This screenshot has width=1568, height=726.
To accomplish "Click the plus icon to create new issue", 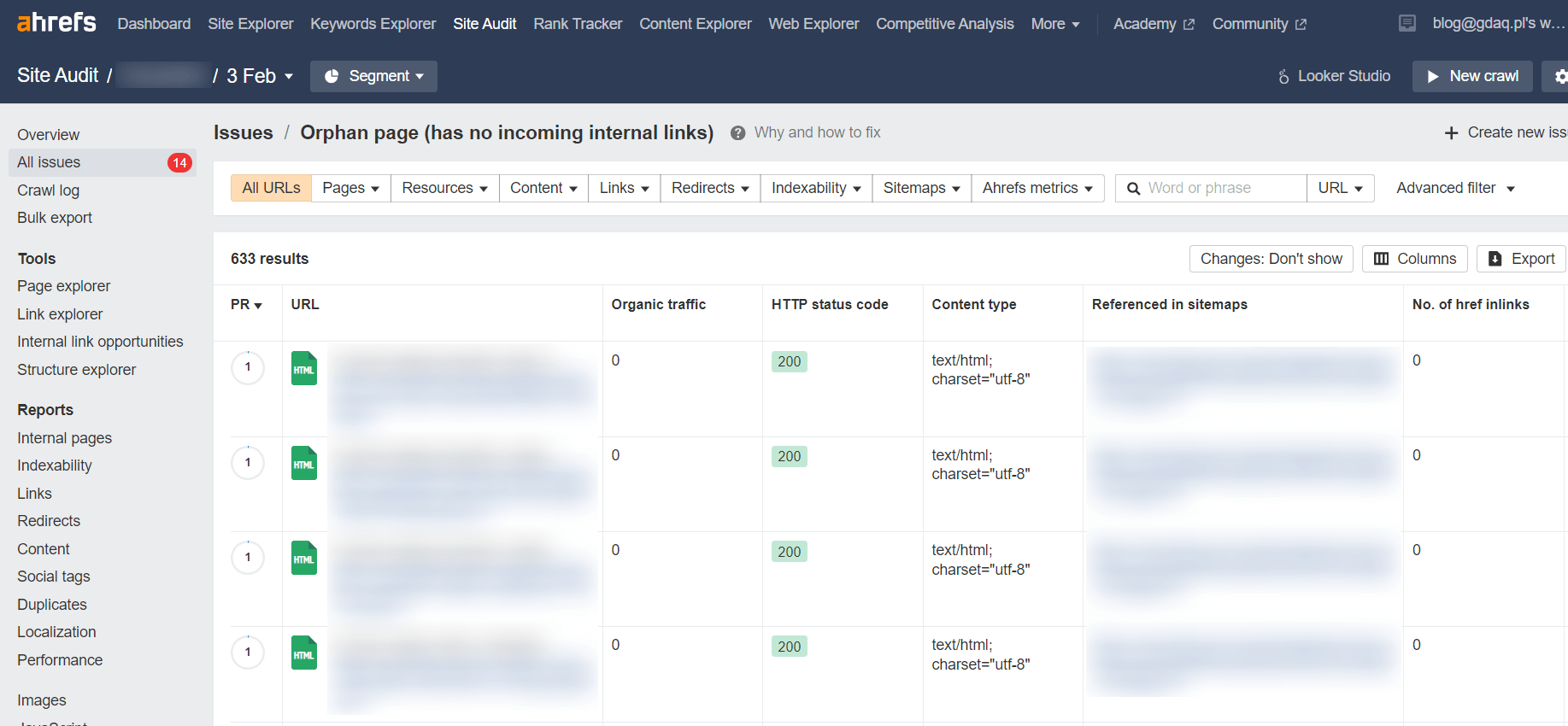I will coord(1451,133).
